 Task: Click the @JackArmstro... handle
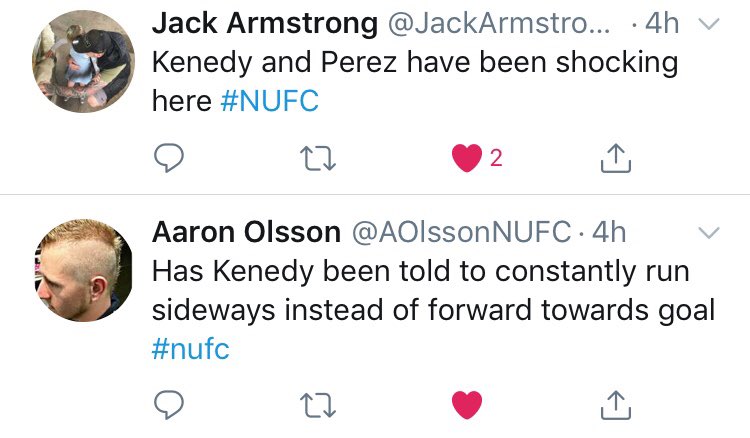tap(499, 23)
